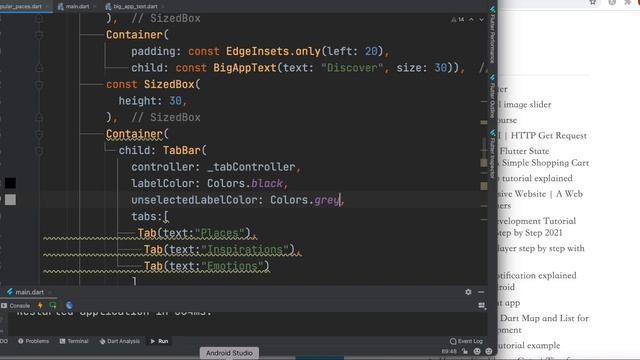The image size is (640, 360).
Task: Open Run panel settings gear
Action: (468, 292)
